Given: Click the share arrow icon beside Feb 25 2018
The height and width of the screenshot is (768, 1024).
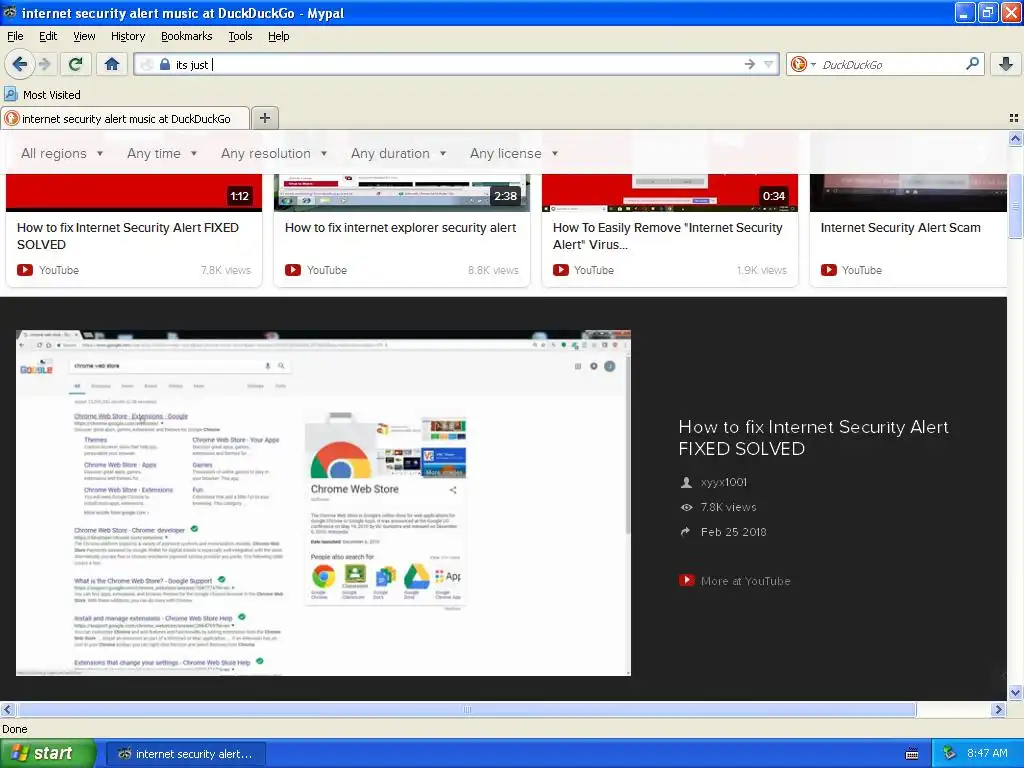Looking at the screenshot, I should [686, 532].
